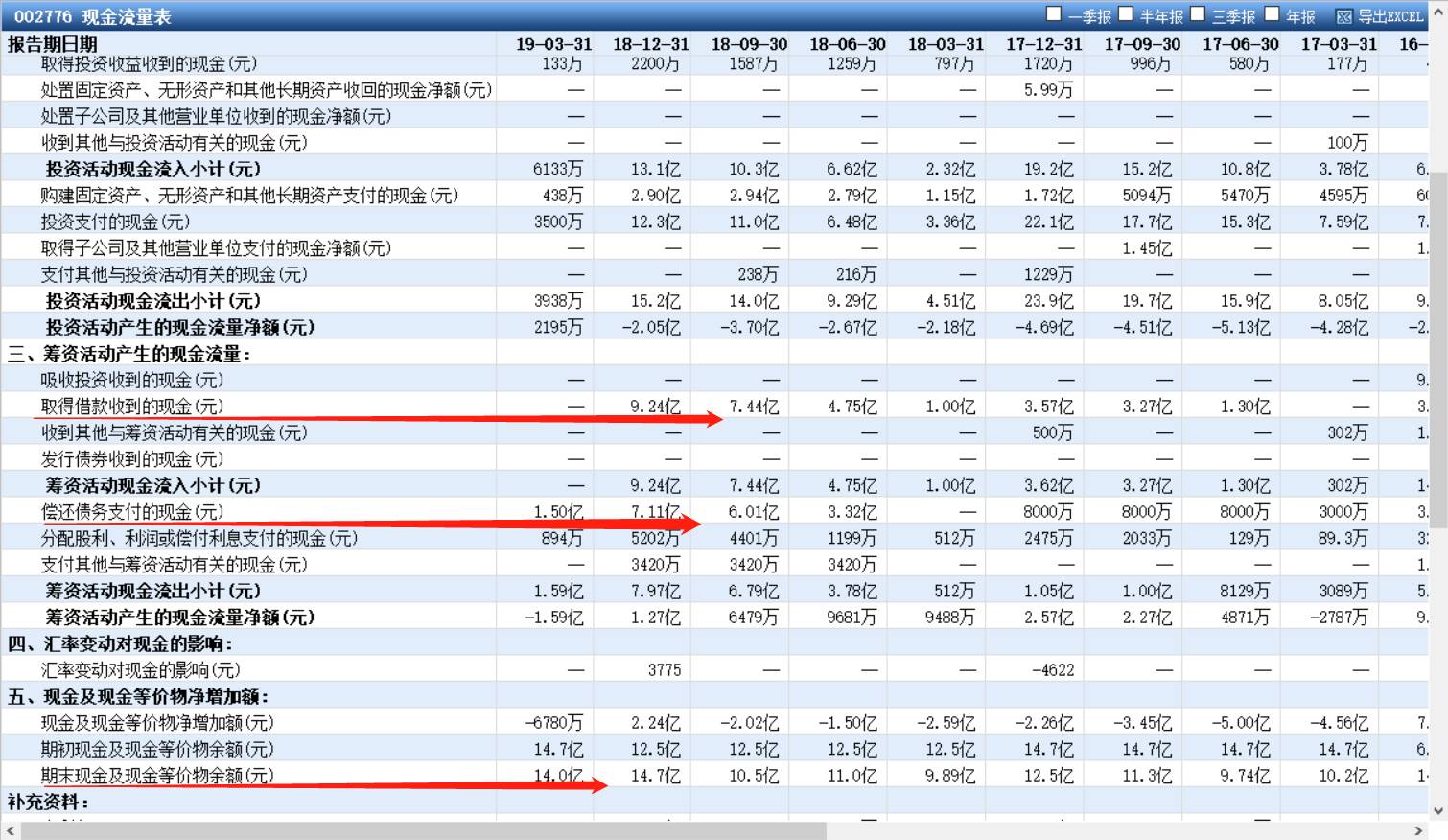Viewport: 1448px width, 840px height.
Task: Select row 期末现金及现金等价物余额(元)
Action: (714, 776)
